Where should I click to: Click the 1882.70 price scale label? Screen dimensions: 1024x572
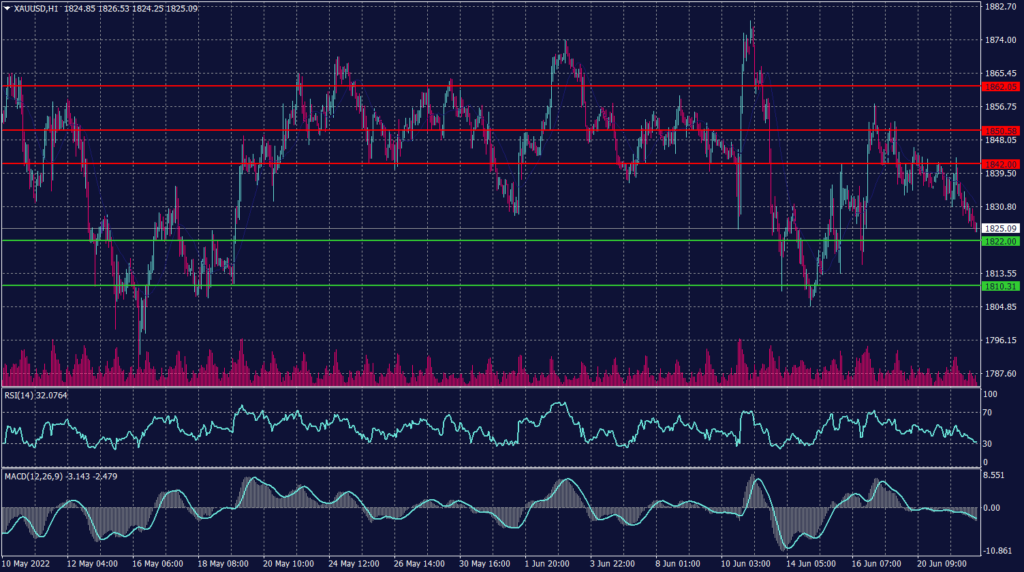click(1000, 7)
